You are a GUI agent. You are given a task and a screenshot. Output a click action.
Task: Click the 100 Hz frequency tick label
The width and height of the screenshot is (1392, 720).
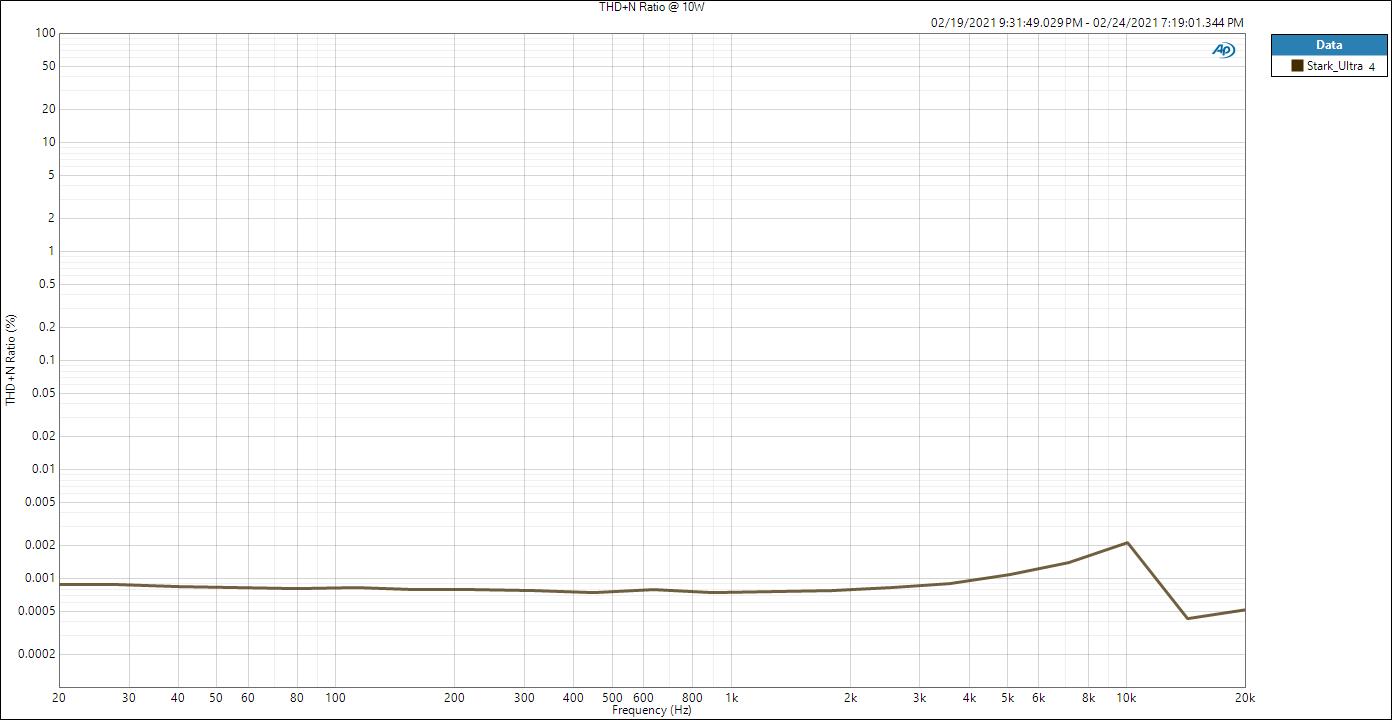pyautogui.click(x=336, y=698)
